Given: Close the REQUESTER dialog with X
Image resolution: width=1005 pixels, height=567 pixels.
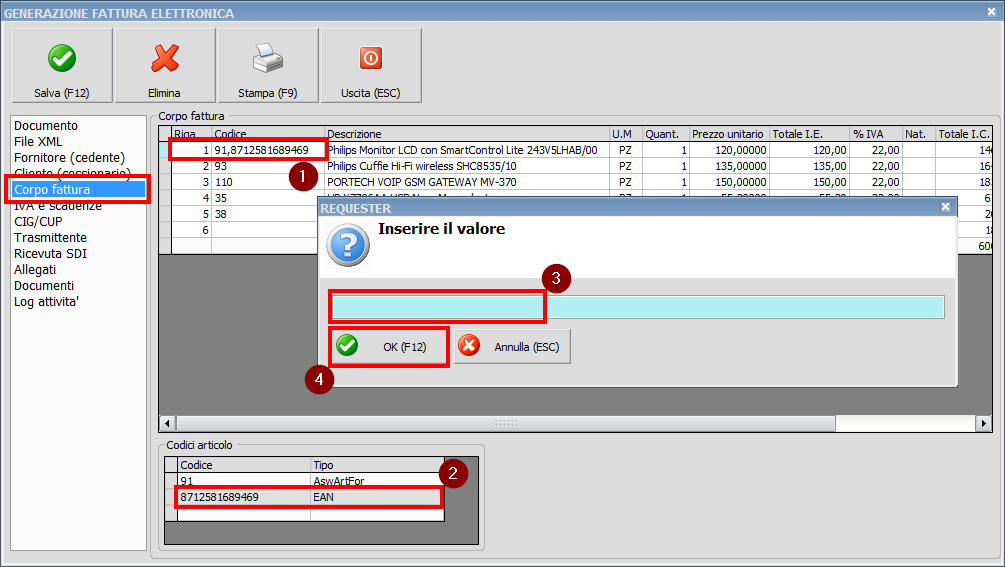Looking at the screenshot, I should [946, 207].
